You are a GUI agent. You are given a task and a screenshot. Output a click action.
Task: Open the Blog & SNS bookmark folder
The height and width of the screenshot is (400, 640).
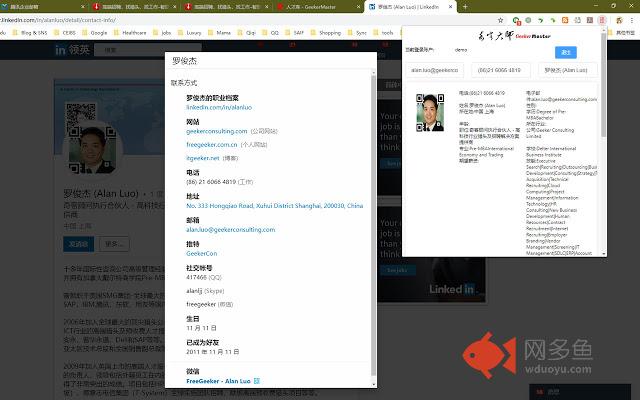(x=30, y=33)
